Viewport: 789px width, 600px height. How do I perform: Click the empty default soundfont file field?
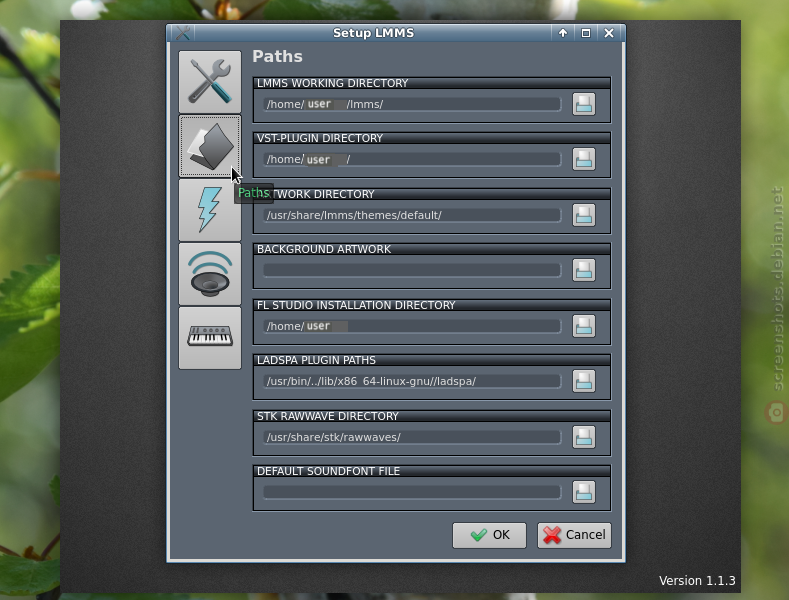tap(412, 492)
